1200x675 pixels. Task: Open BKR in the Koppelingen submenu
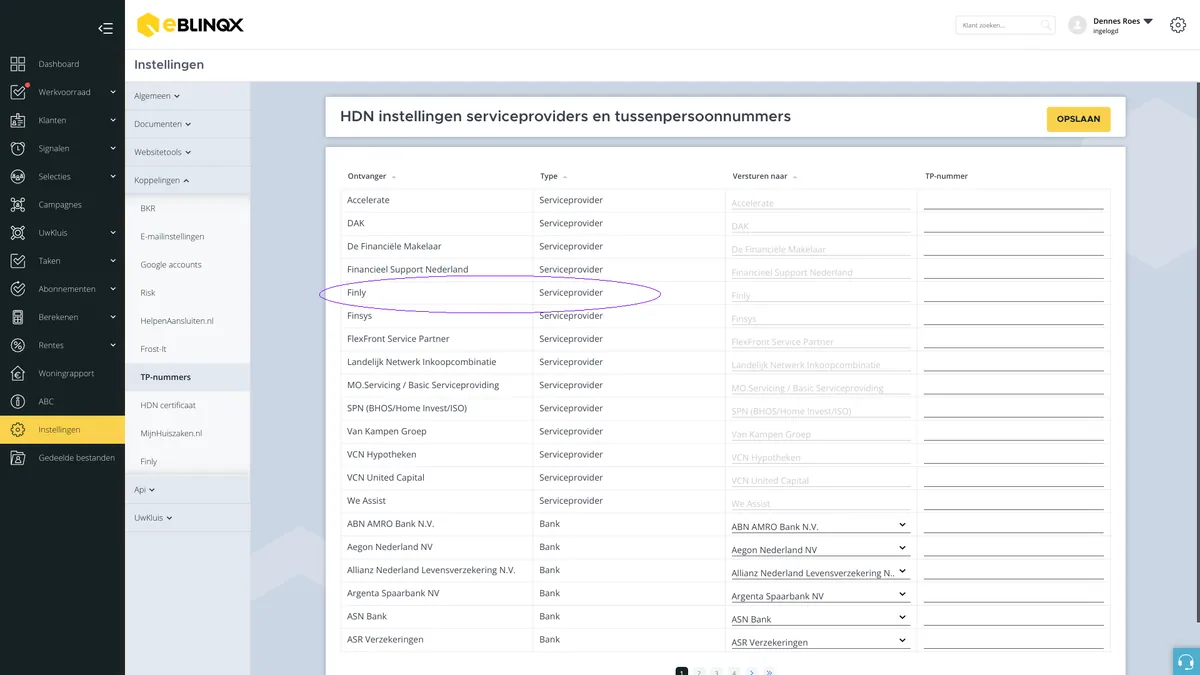click(x=148, y=208)
